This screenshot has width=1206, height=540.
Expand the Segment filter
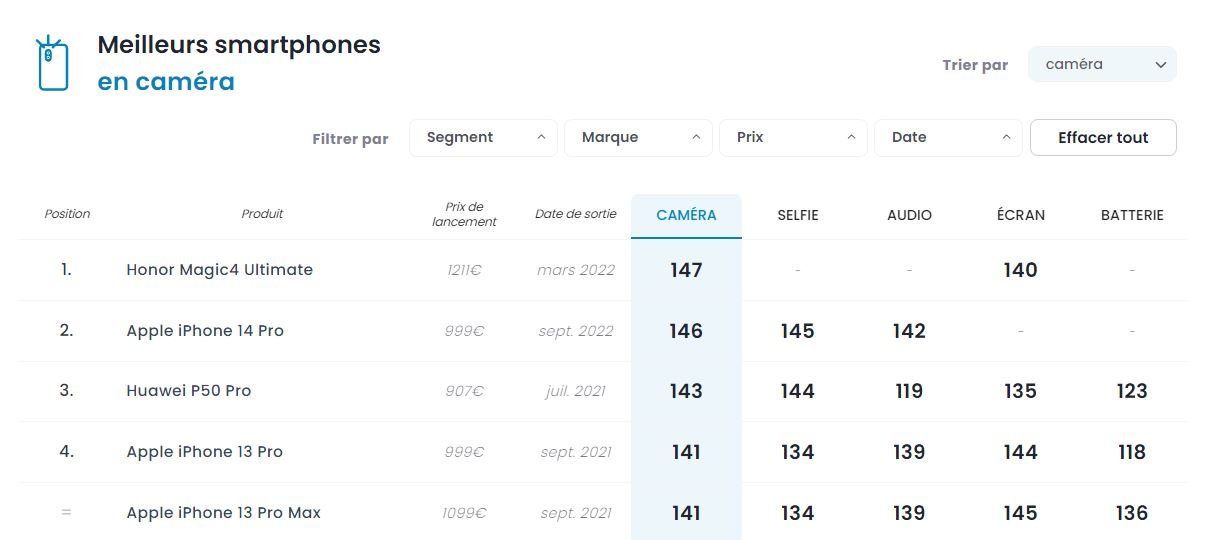coord(483,138)
